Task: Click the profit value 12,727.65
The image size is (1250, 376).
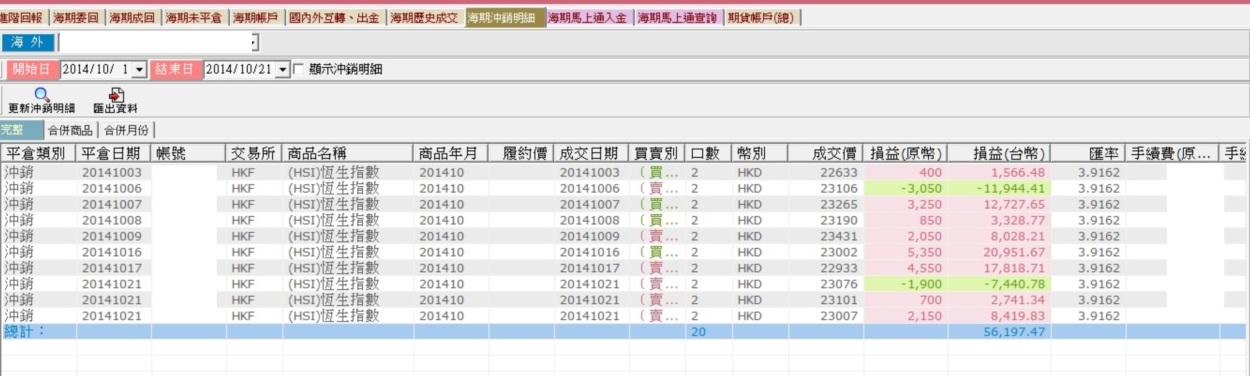Action: (1013, 204)
